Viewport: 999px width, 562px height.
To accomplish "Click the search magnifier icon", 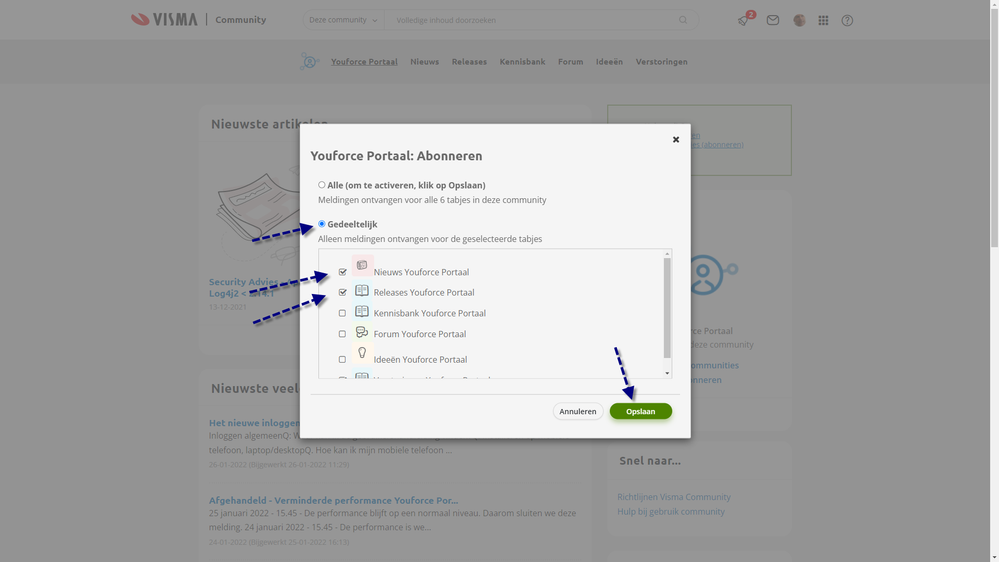I will [683, 20].
